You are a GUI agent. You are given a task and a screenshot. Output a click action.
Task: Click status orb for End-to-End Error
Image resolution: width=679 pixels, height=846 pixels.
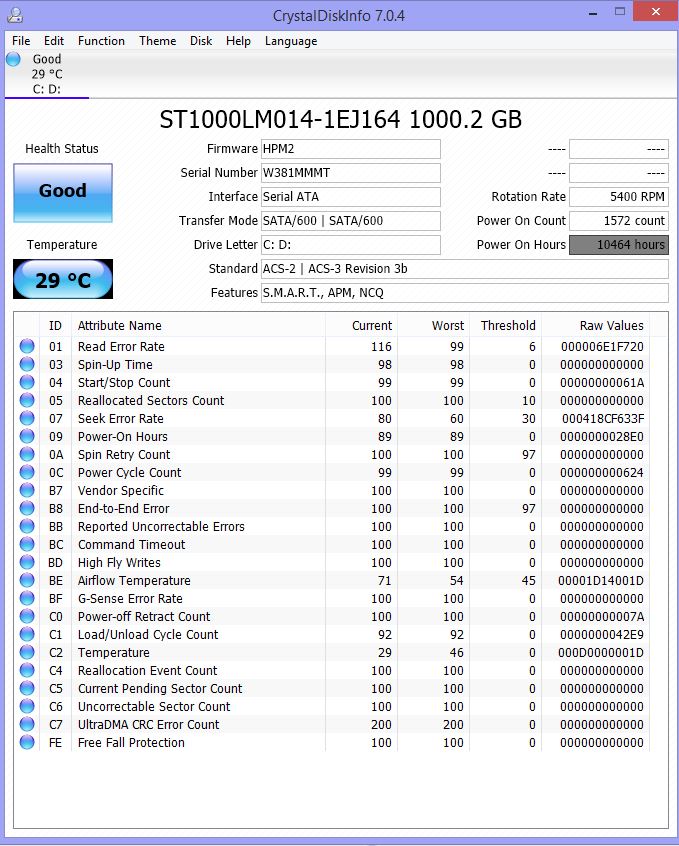(x=27, y=508)
